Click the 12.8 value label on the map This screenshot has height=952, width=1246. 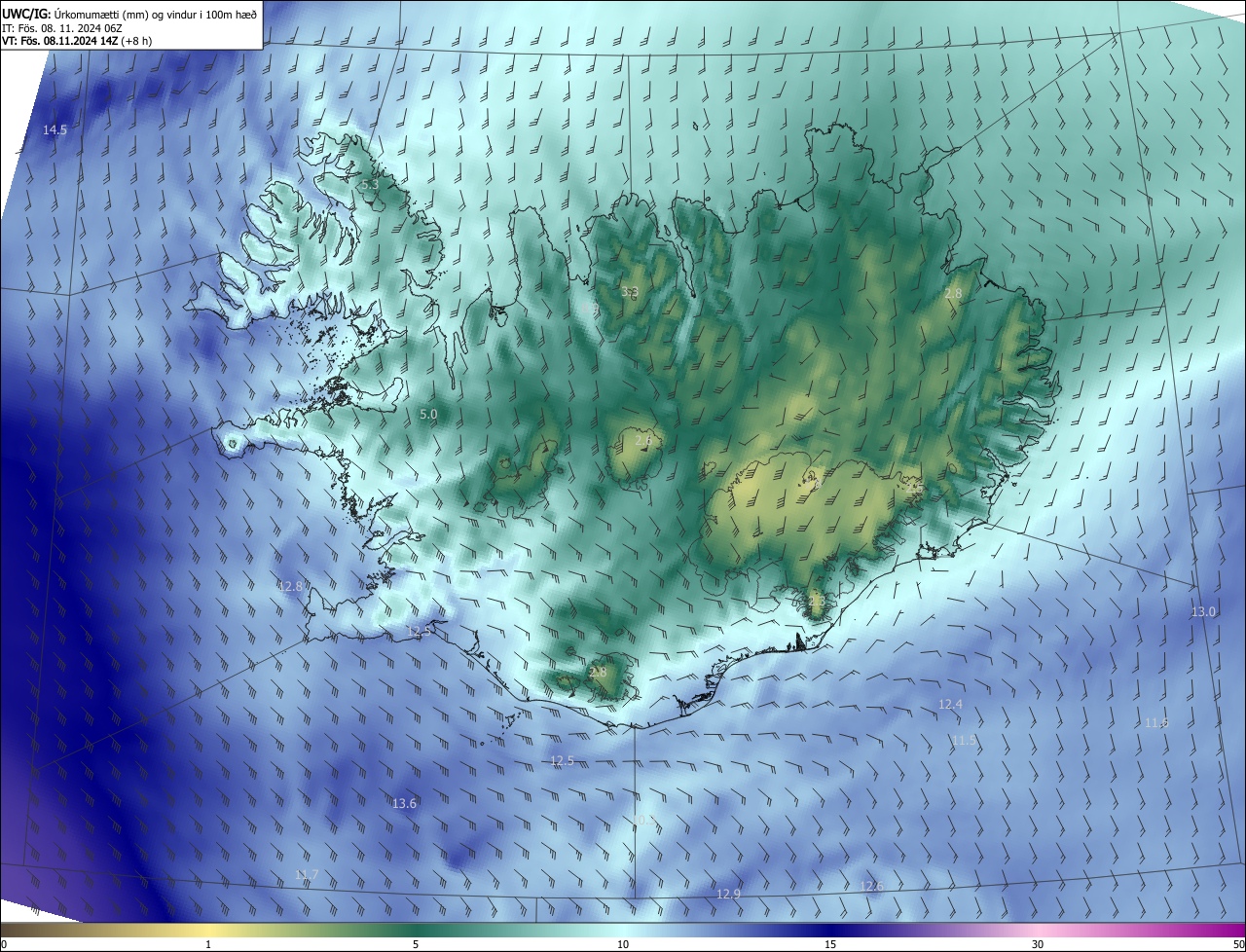(292, 587)
